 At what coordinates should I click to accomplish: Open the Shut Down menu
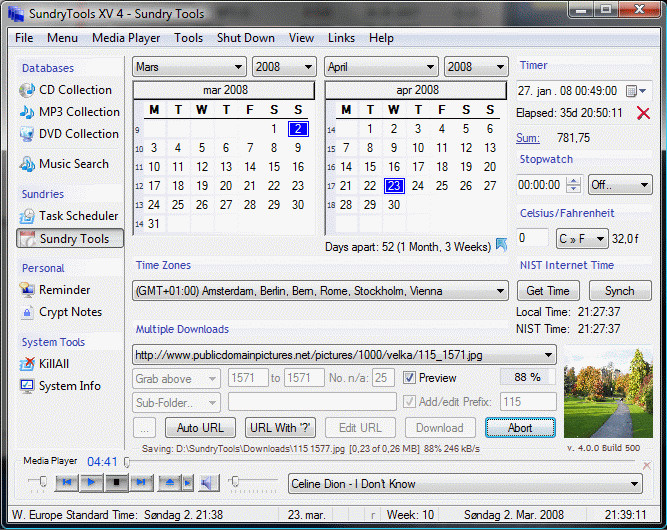click(245, 38)
